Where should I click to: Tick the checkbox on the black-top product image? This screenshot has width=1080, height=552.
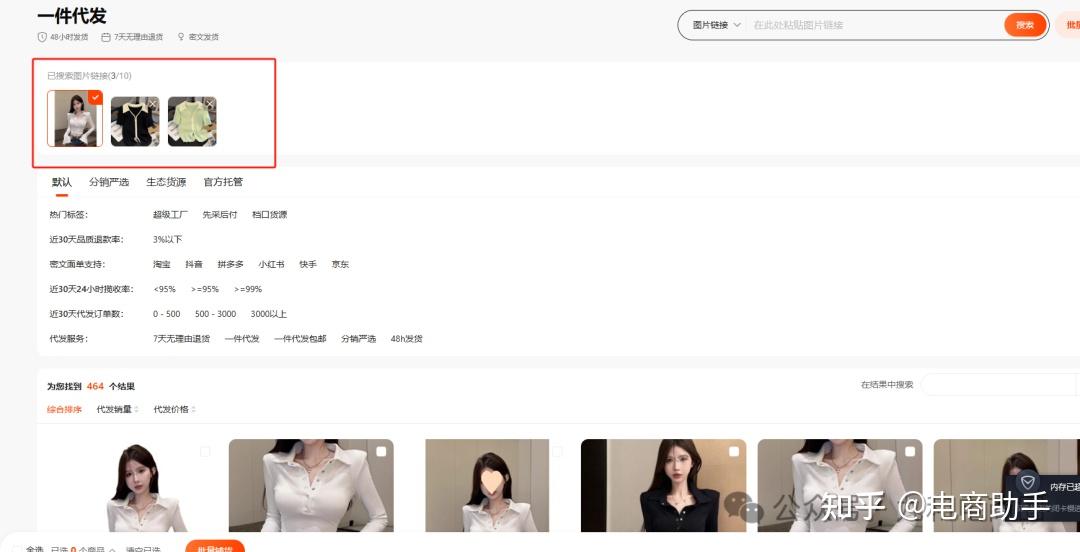point(734,452)
